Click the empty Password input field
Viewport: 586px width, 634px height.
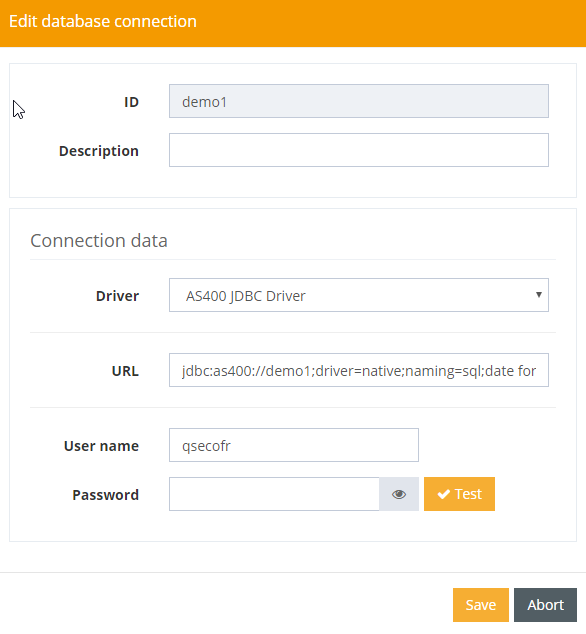point(274,494)
